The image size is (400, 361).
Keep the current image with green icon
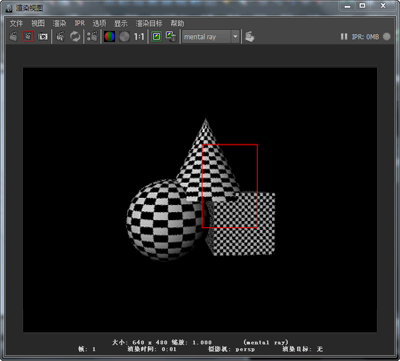[156, 37]
